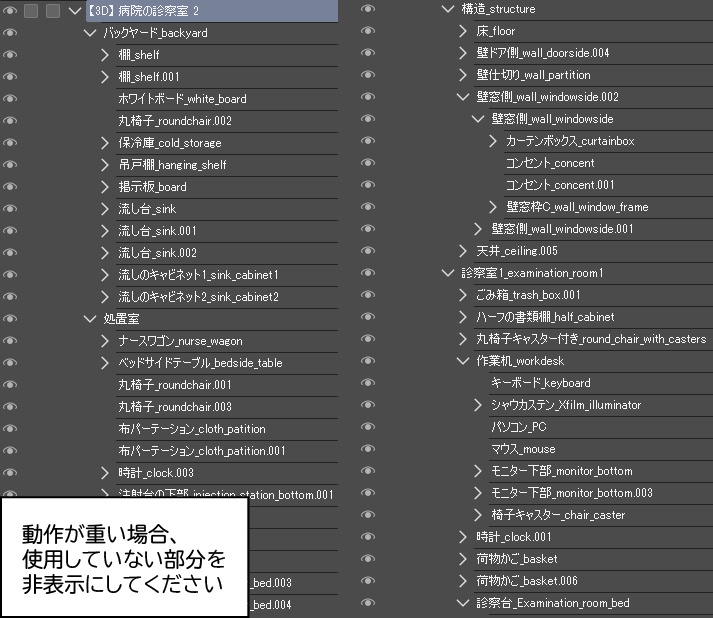Expand 壁窓枠C_wall_window_frame node
The height and width of the screenshot is (618, 713).
[x=493, y=207]
